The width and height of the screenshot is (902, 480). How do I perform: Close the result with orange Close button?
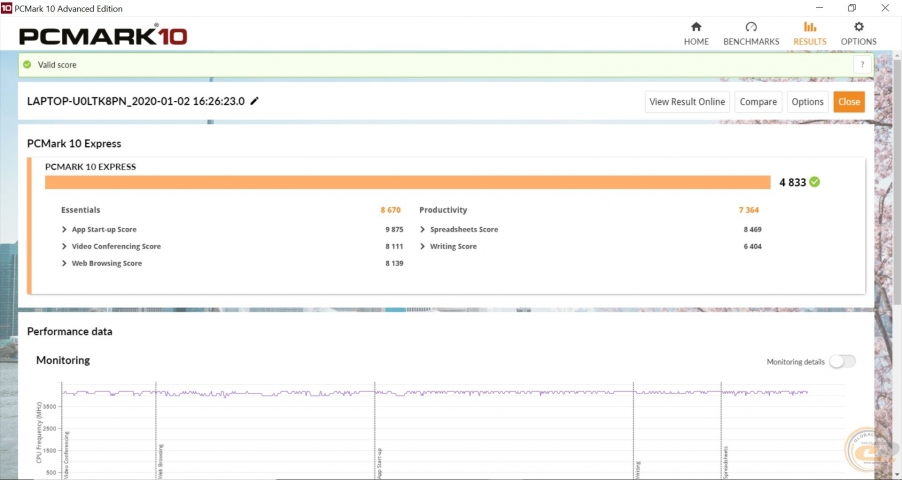click(x=849, y=102)
